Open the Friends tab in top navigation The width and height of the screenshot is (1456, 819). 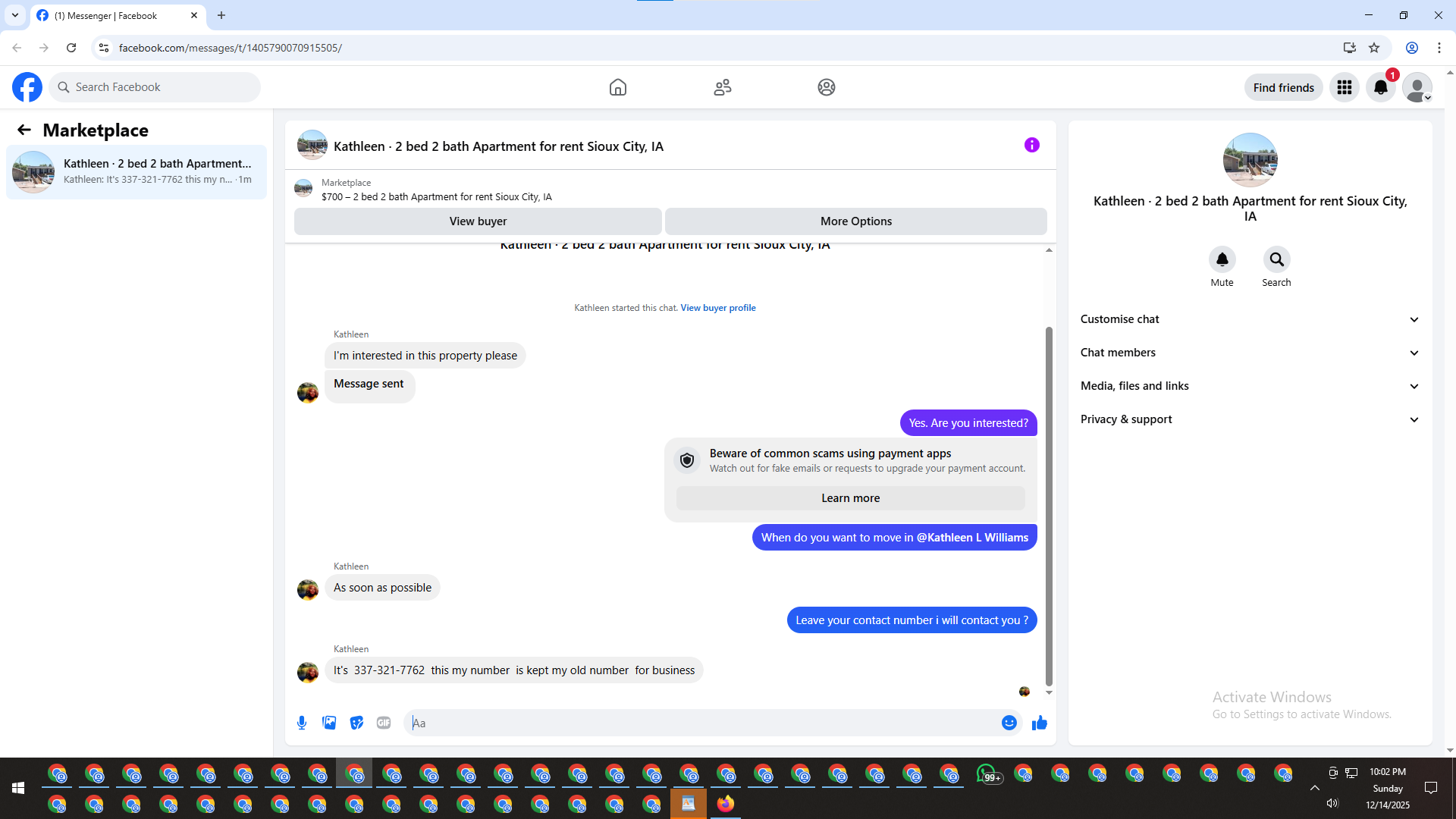coord(723,87)
